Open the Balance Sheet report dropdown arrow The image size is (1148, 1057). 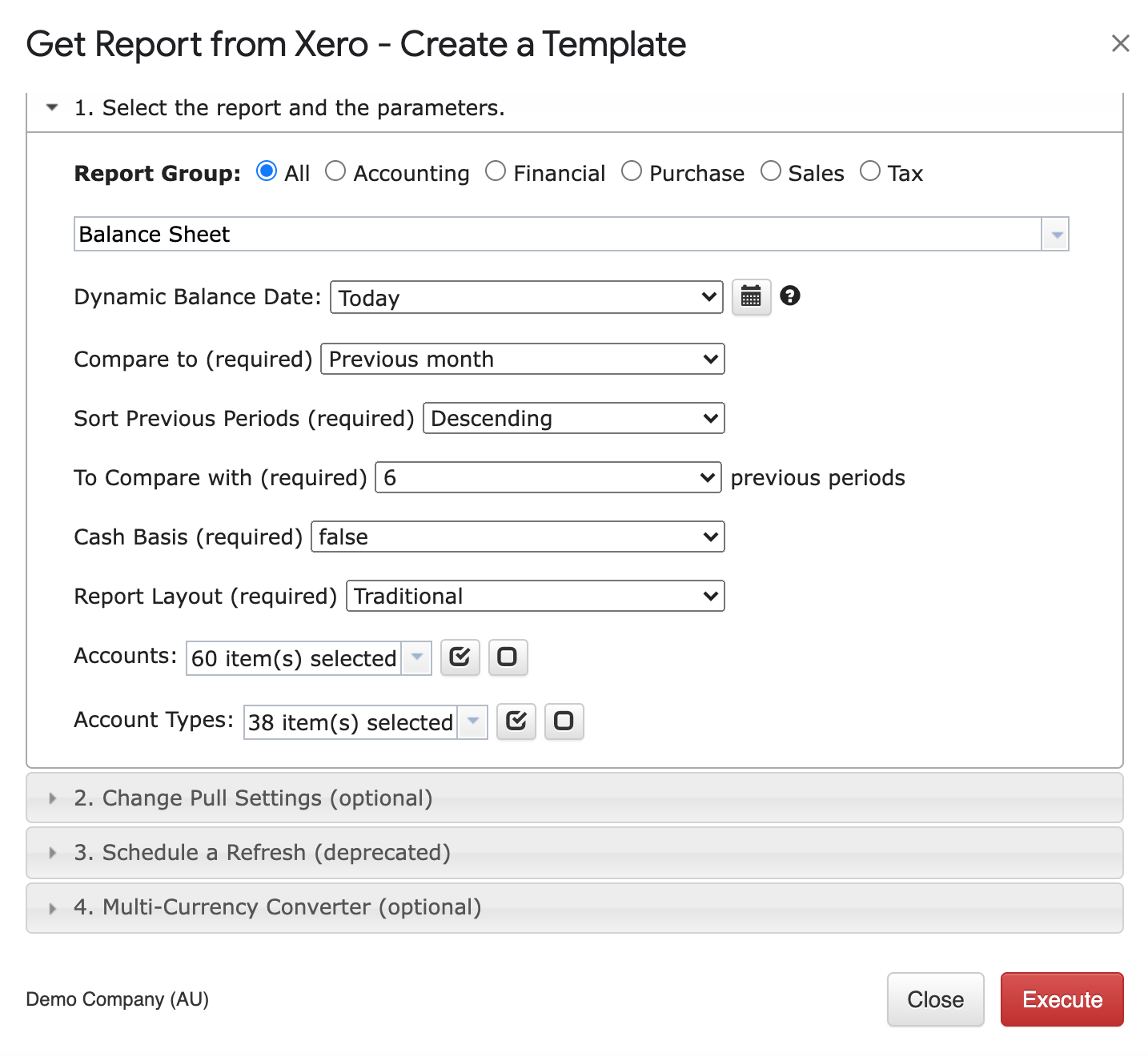coord(1056,235)
